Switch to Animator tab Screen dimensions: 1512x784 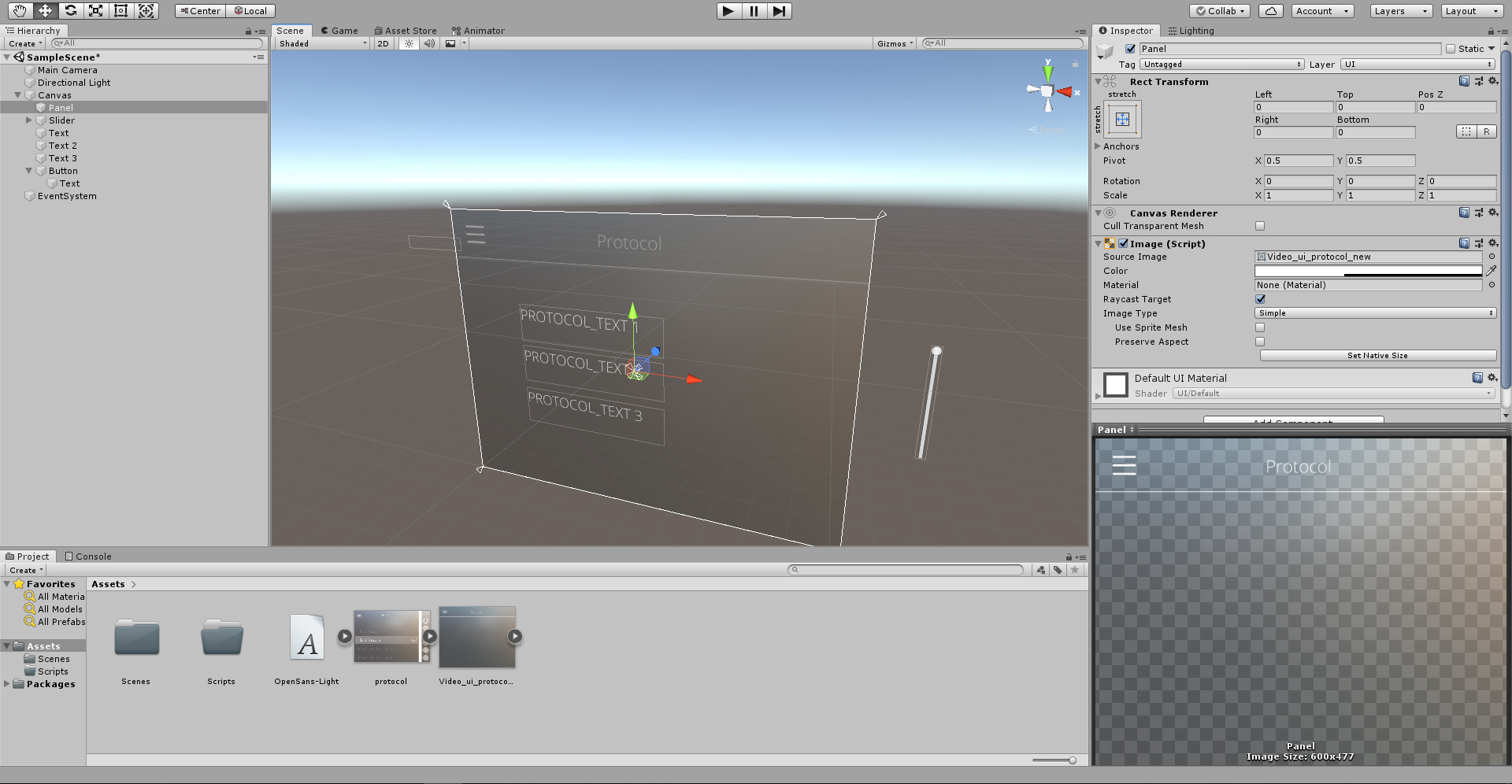478,31
